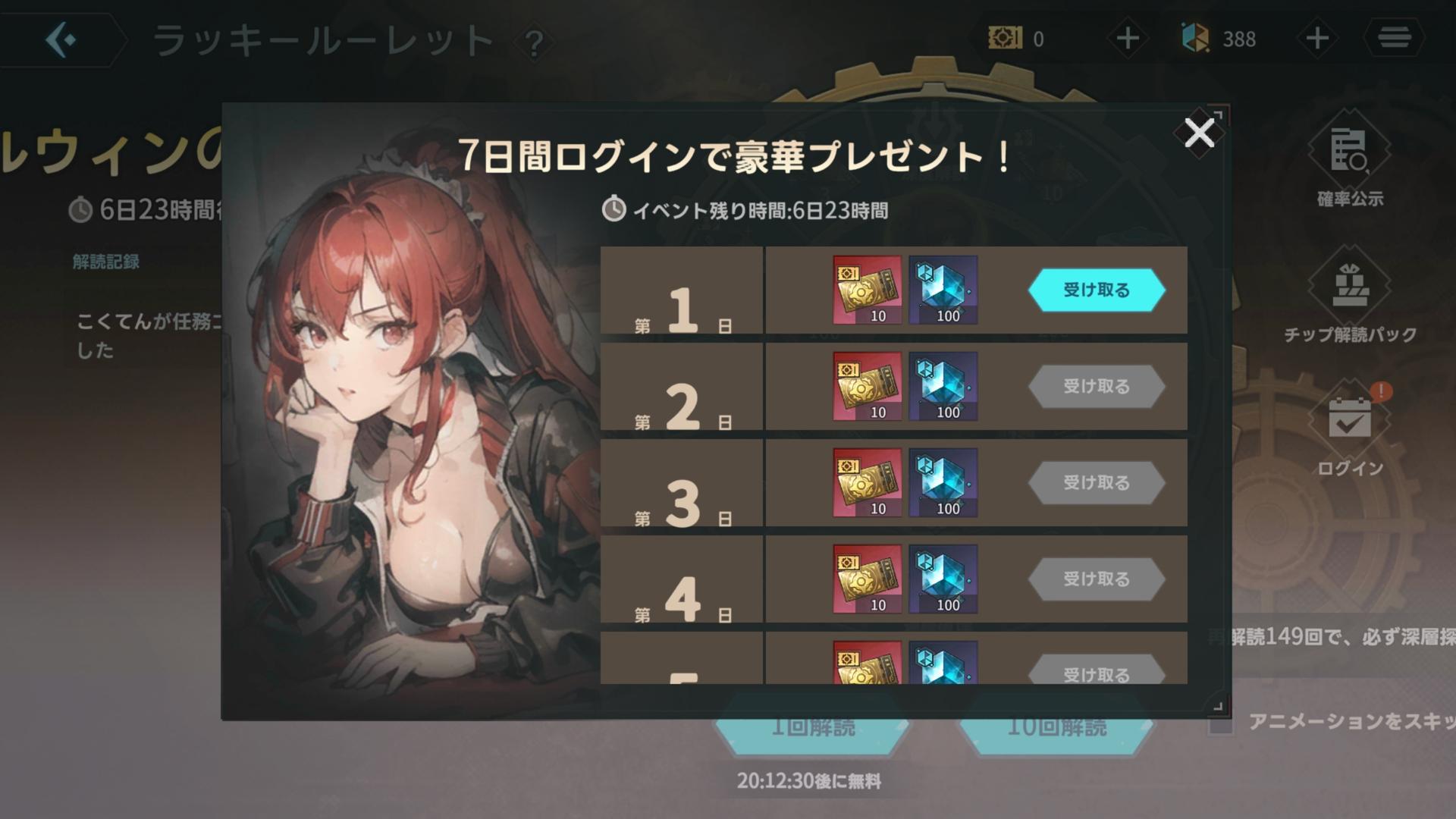Toggle the アニメーションをスキップ checkbox
This screenshot has width=1456, height=819.
1220,723
